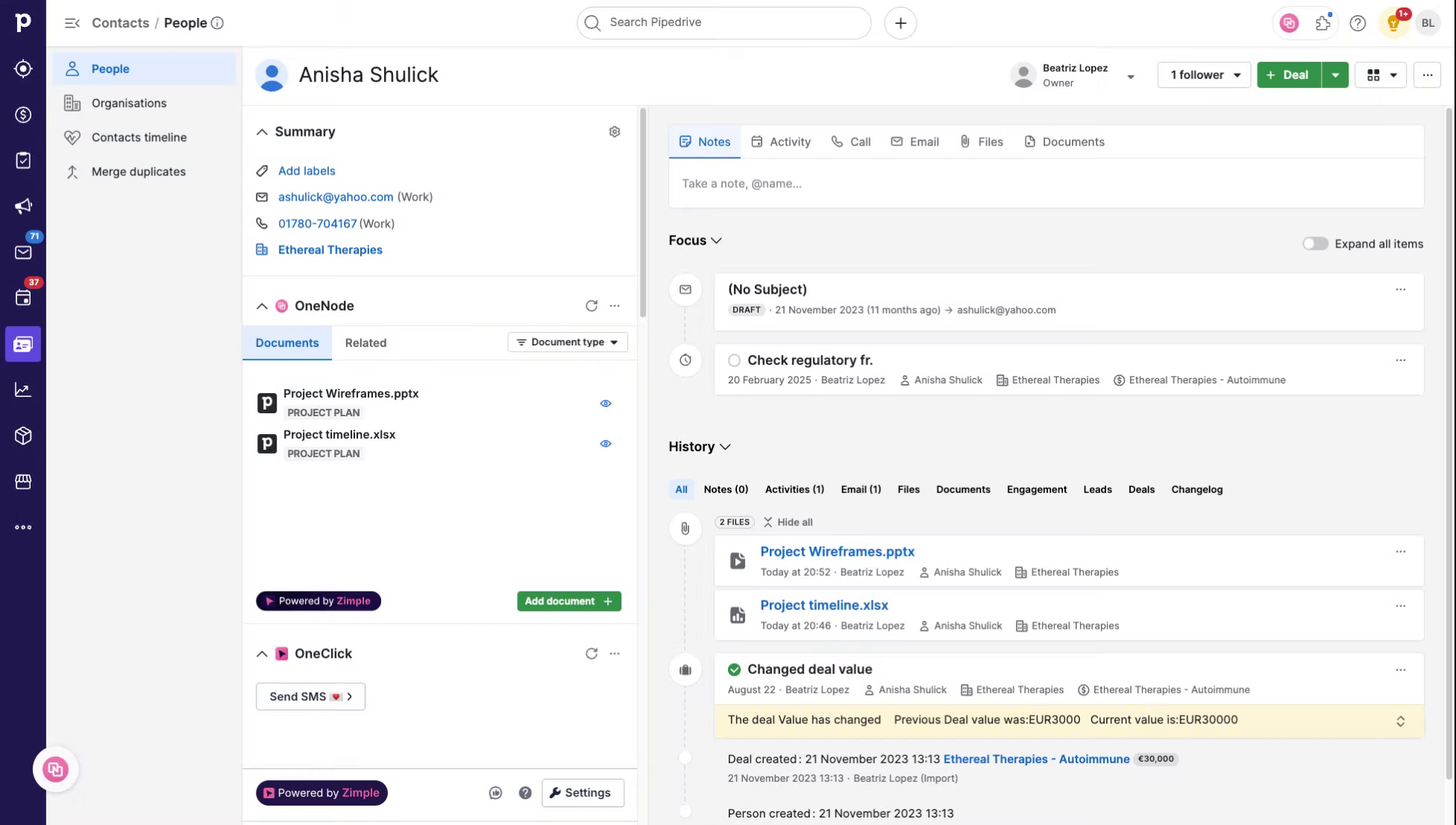Click the Take a note text field
The height and width of the screenshot is (825, 1456).
[x=1046, y=183]
